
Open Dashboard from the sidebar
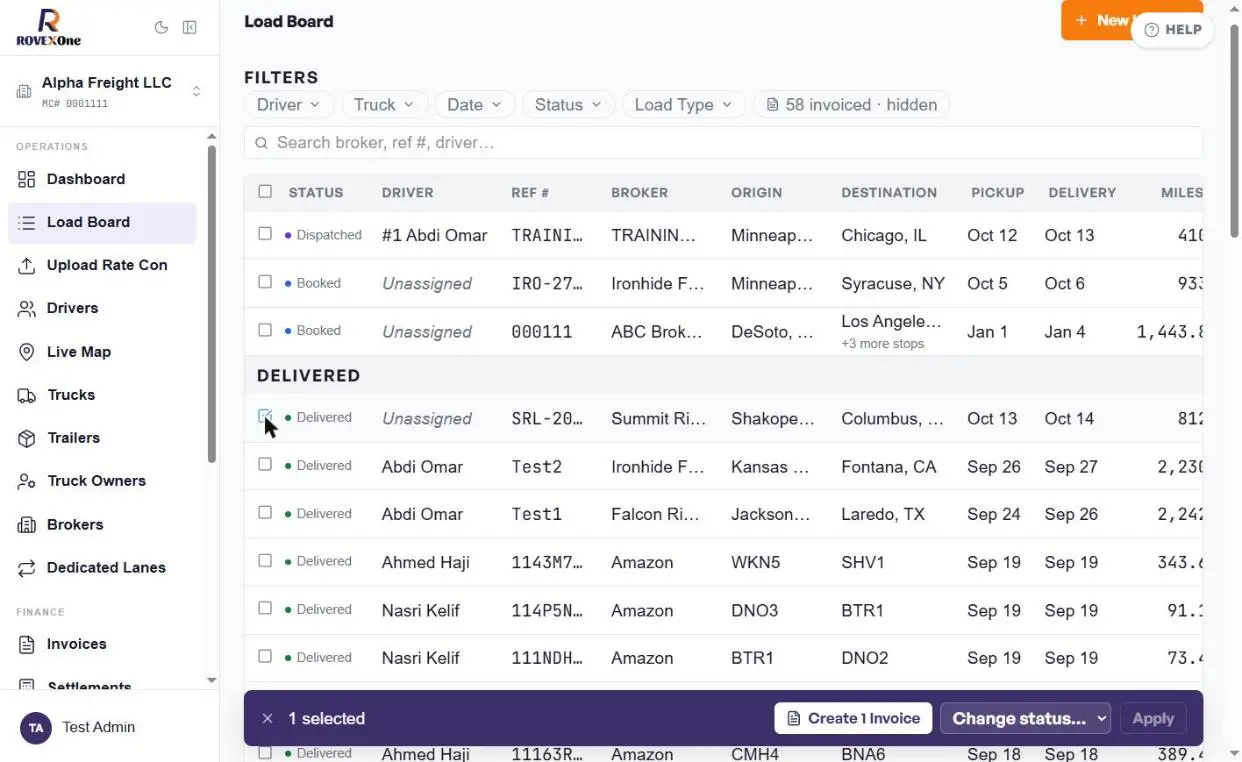click(x=102, y=179)
